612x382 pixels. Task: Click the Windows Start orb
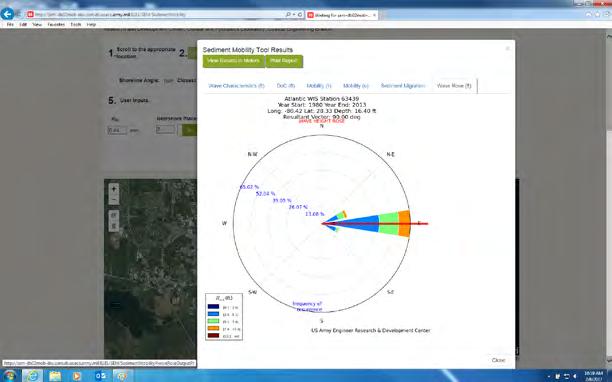pyautogui.click(x=9, y=376)
